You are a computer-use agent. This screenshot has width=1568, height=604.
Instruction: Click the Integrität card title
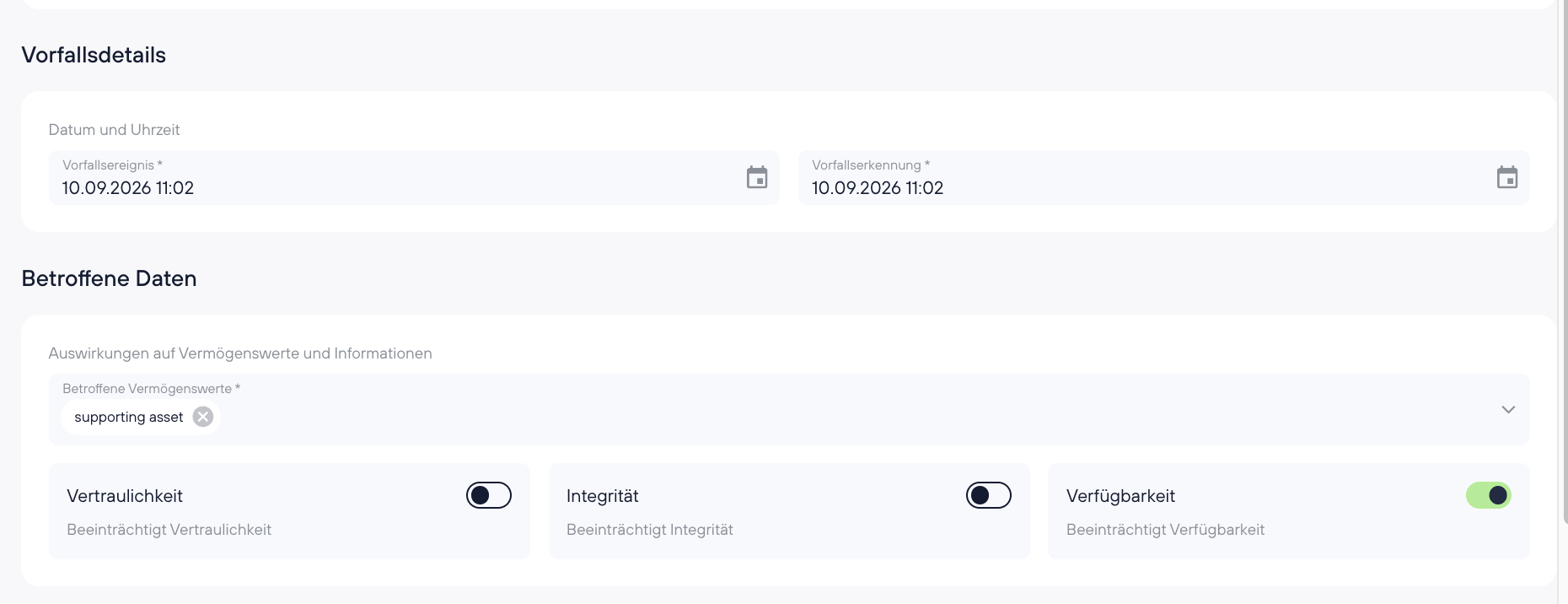pyautogui.click(x=603, y=496)
